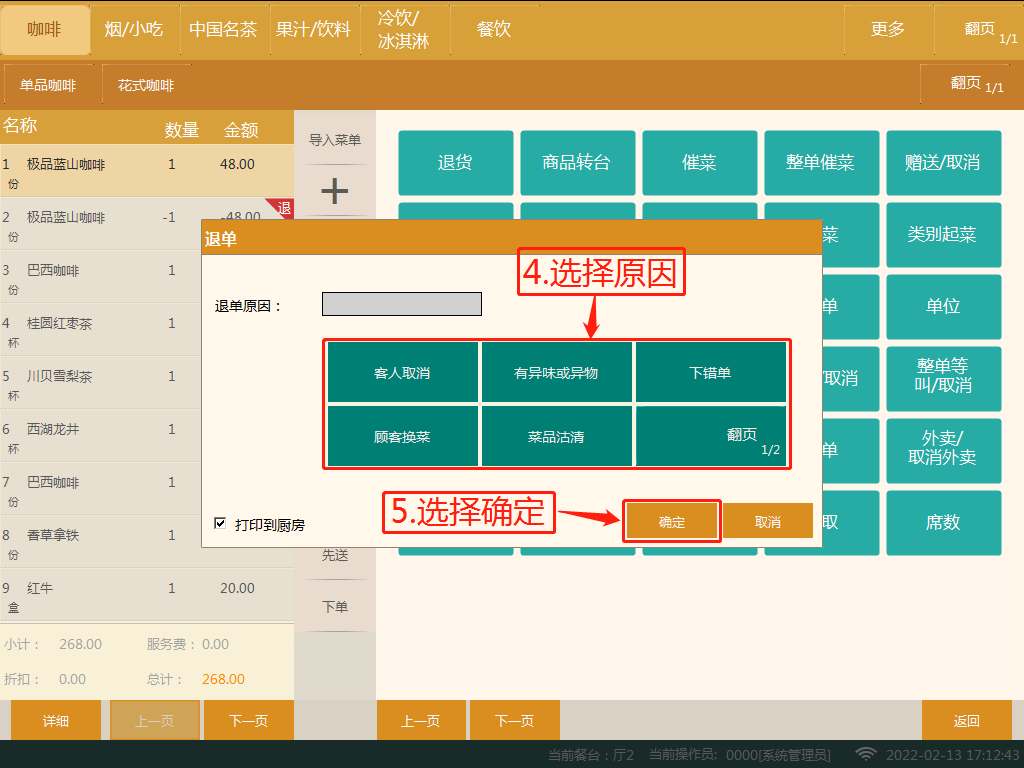Click the Wi-Fi status icon

pyautogui.click(x=865, y=754)
